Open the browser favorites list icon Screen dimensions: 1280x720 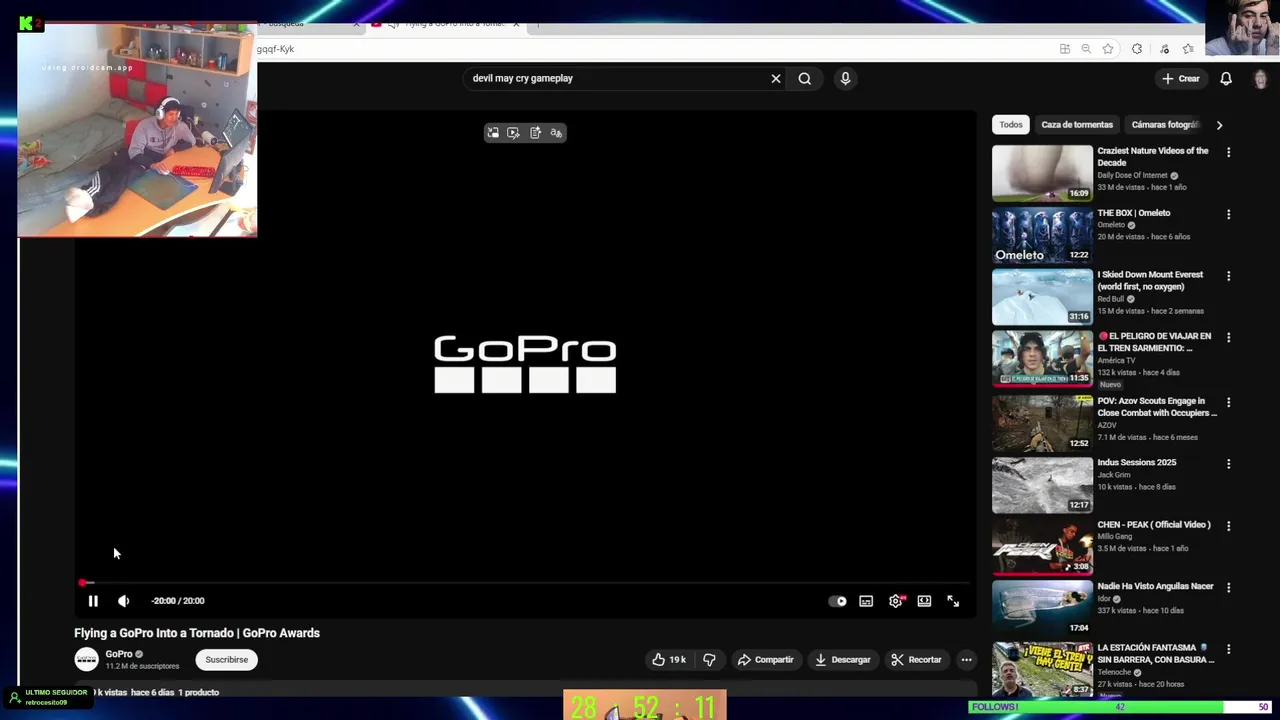(x=1188, y=49)
